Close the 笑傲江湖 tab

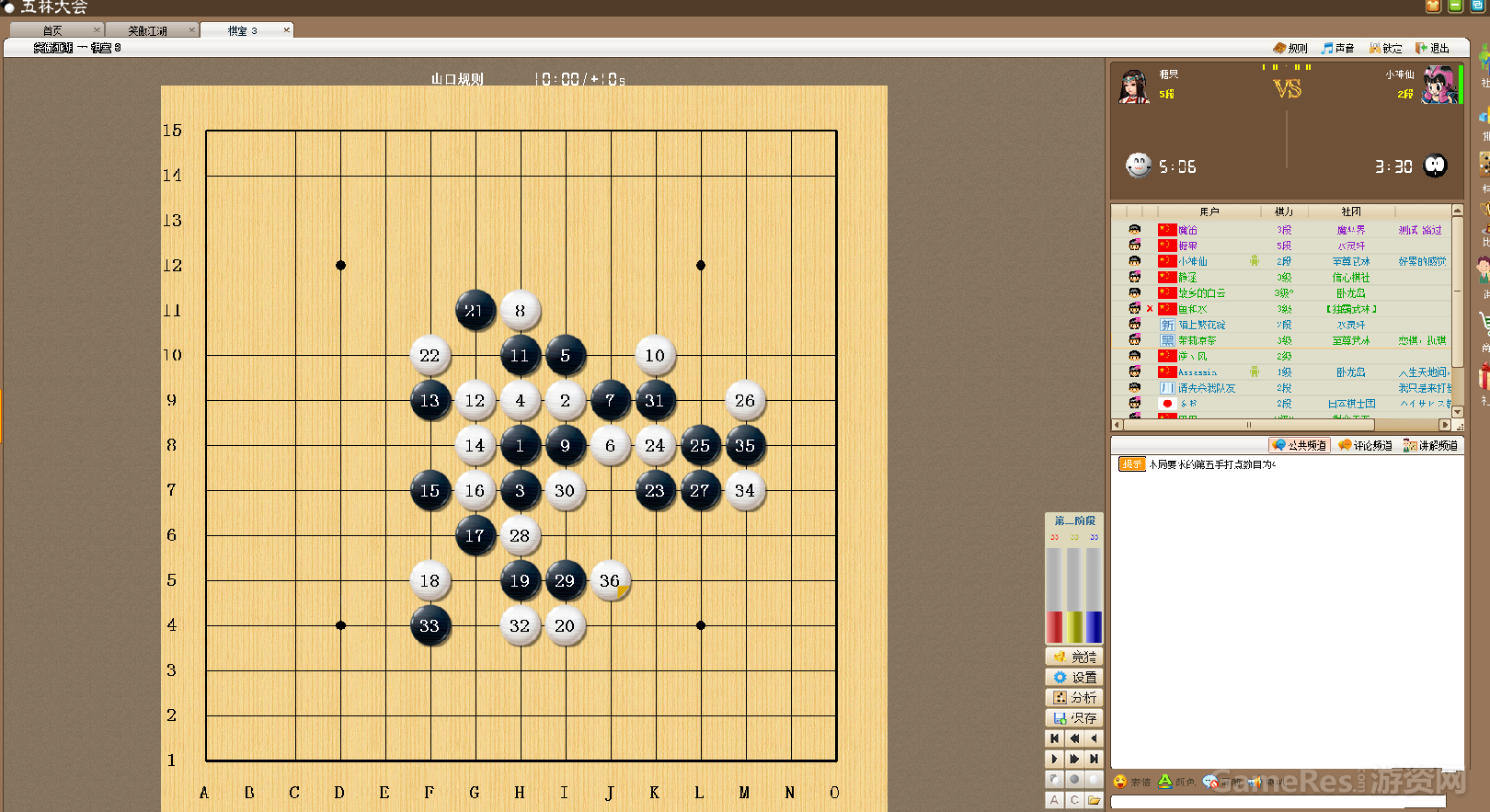pyautogui.click(x=191, y=29)
